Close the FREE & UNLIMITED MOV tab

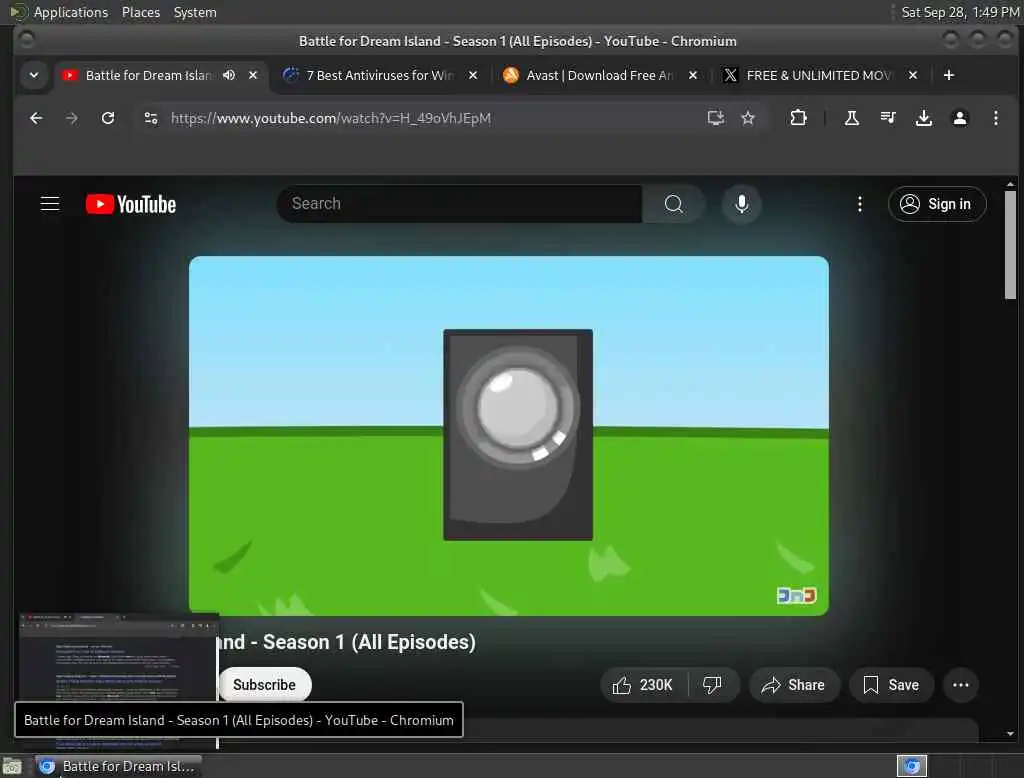913,75
